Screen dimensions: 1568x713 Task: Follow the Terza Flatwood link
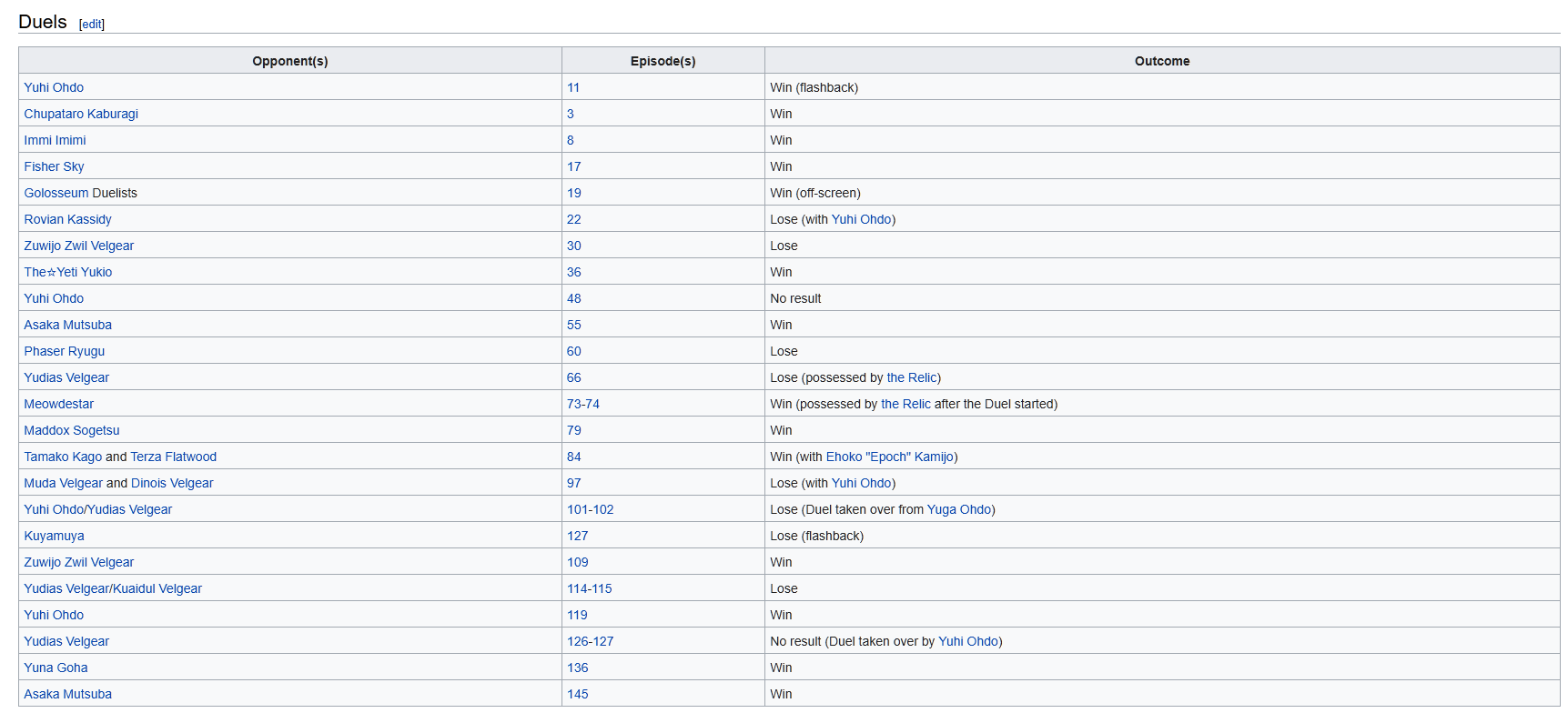[x=174, y=457]
